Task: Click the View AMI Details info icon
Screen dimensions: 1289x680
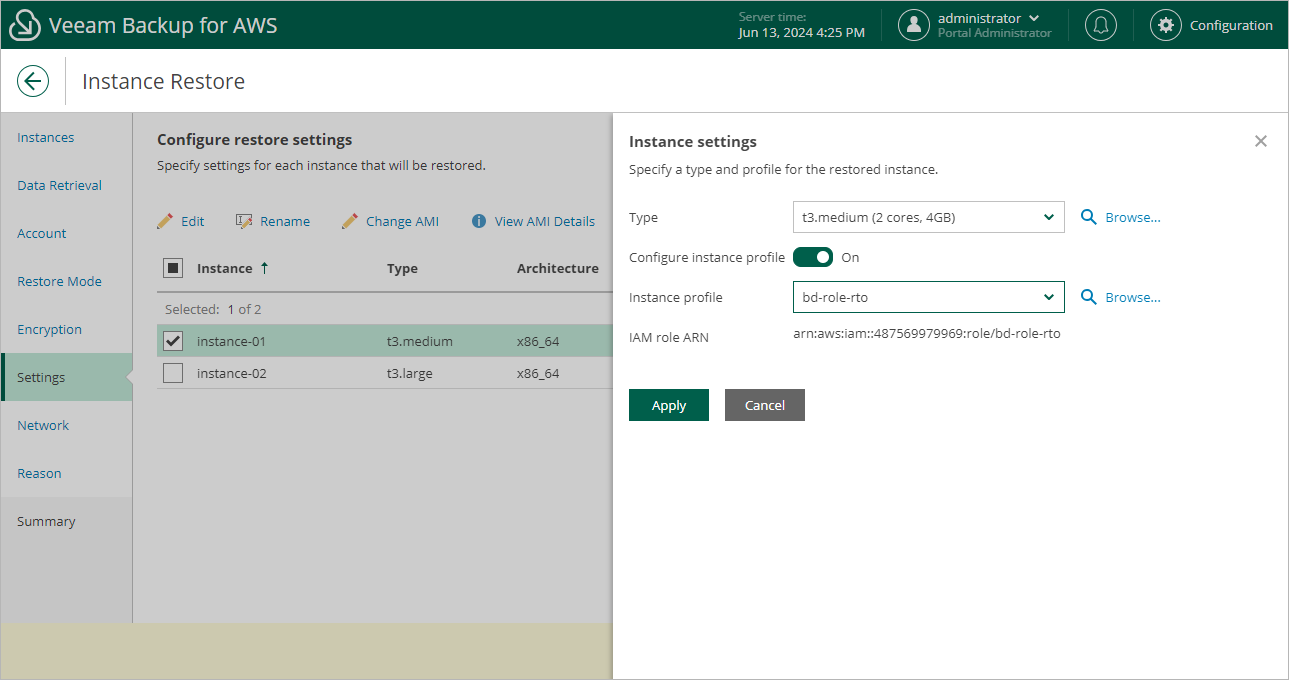Action: click(479, 221)
